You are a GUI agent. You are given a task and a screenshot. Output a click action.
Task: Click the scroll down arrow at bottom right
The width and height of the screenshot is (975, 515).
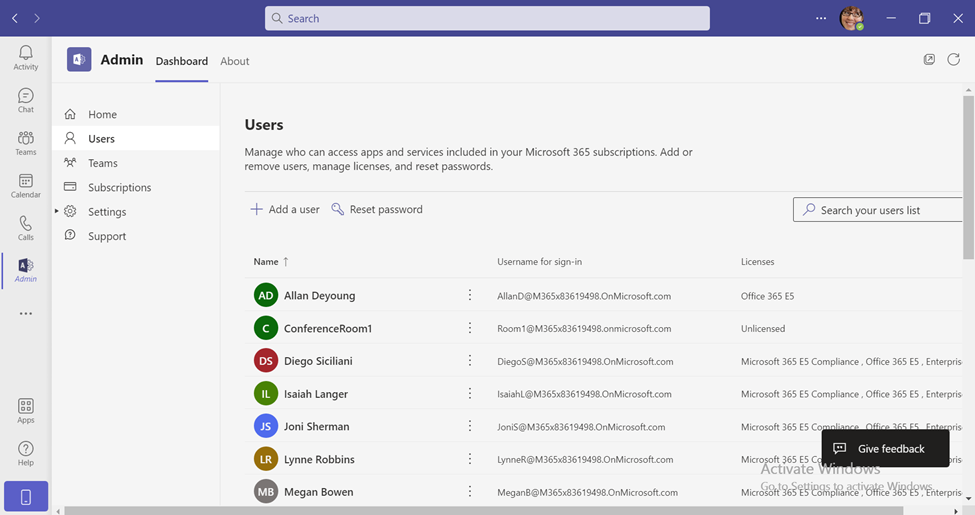pyautogui.click(x=968, y=499)
